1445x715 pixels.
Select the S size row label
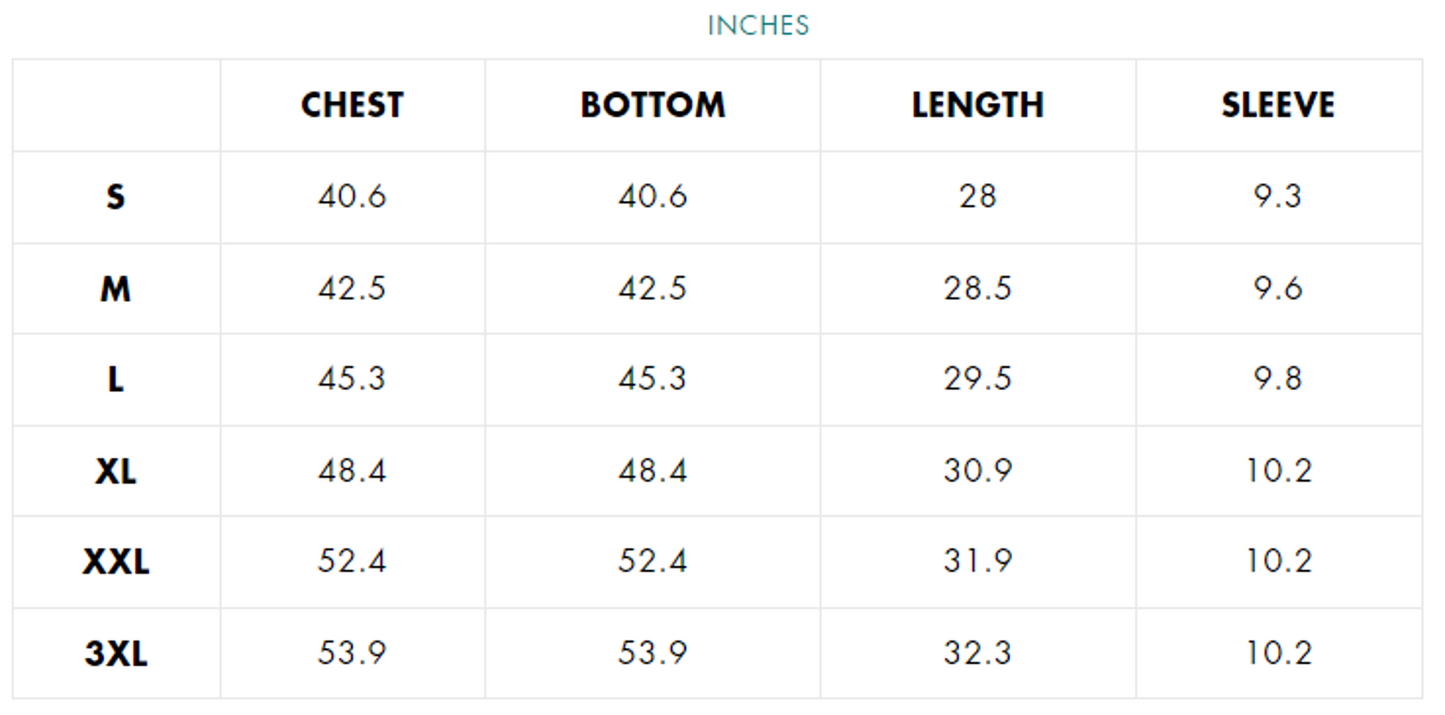coord(116,197)
